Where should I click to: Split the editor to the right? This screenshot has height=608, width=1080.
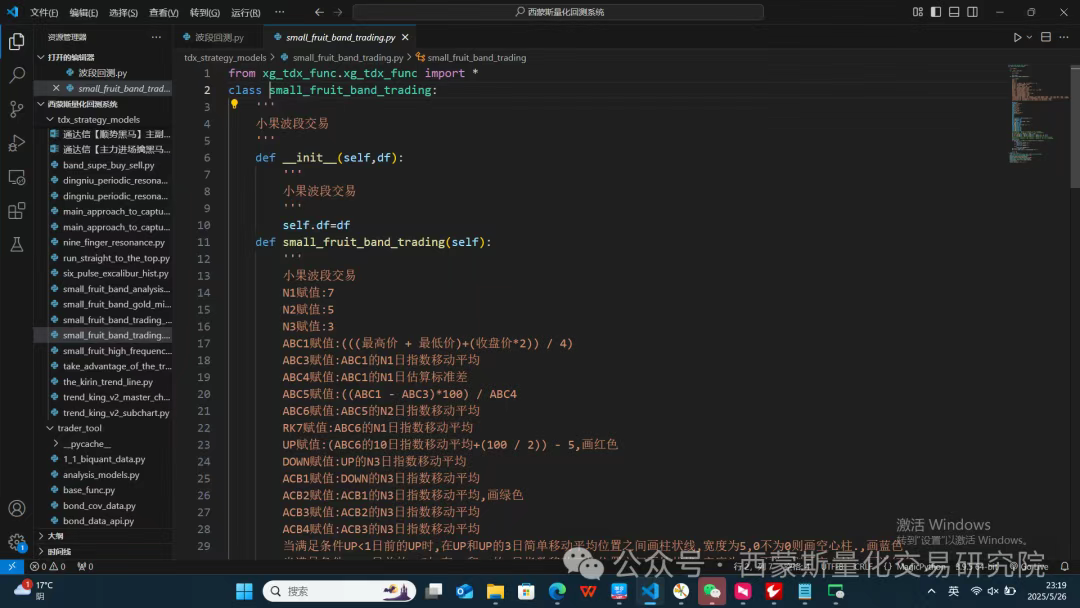(x=1046, y=37)
